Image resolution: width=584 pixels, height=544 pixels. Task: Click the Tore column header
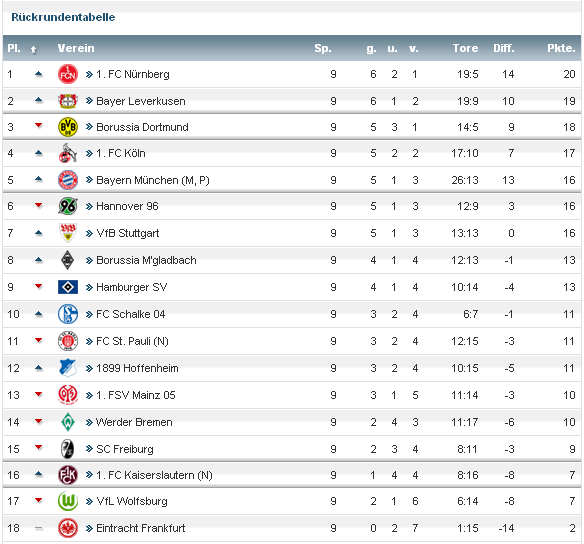[x=465, y=48]
